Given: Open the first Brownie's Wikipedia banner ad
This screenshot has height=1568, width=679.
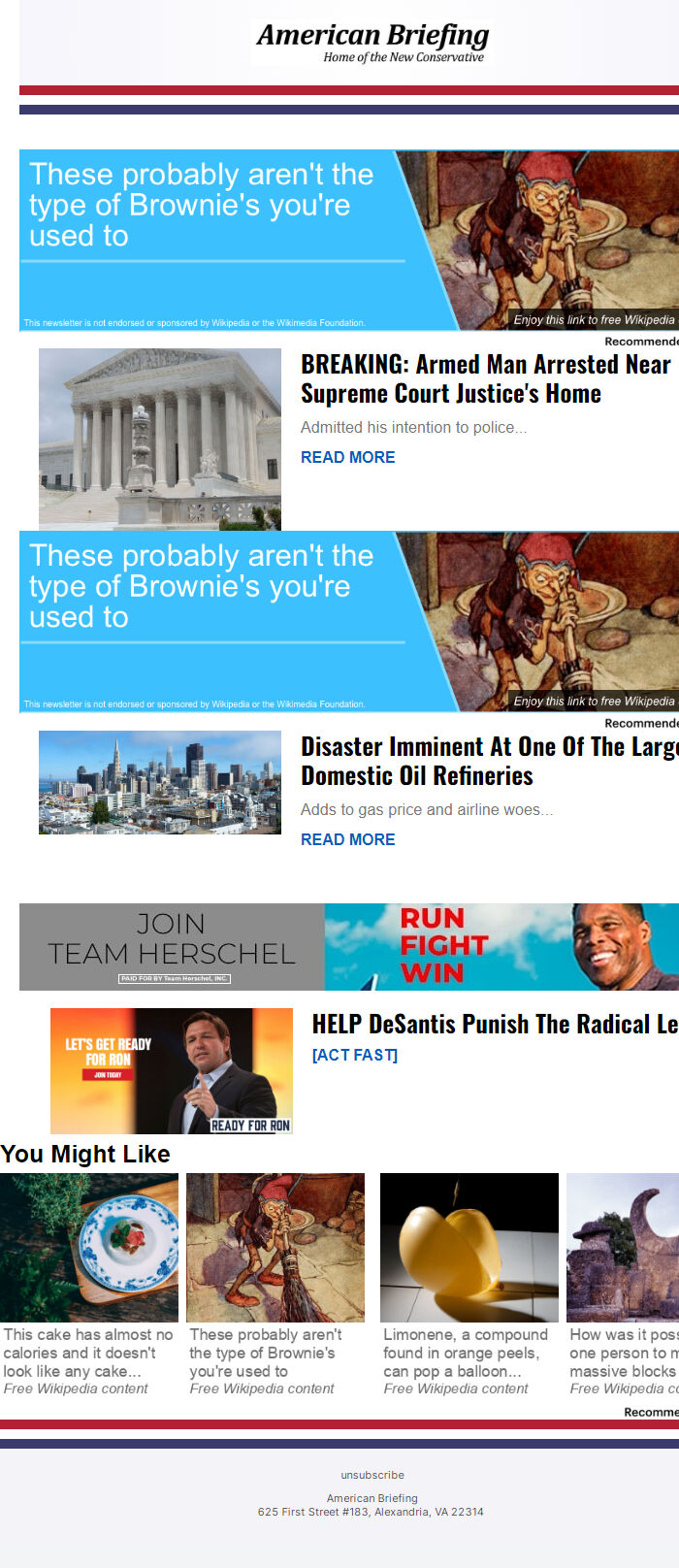Looking at the screenshot, I should pyautogui.click(x=349, y=241).
